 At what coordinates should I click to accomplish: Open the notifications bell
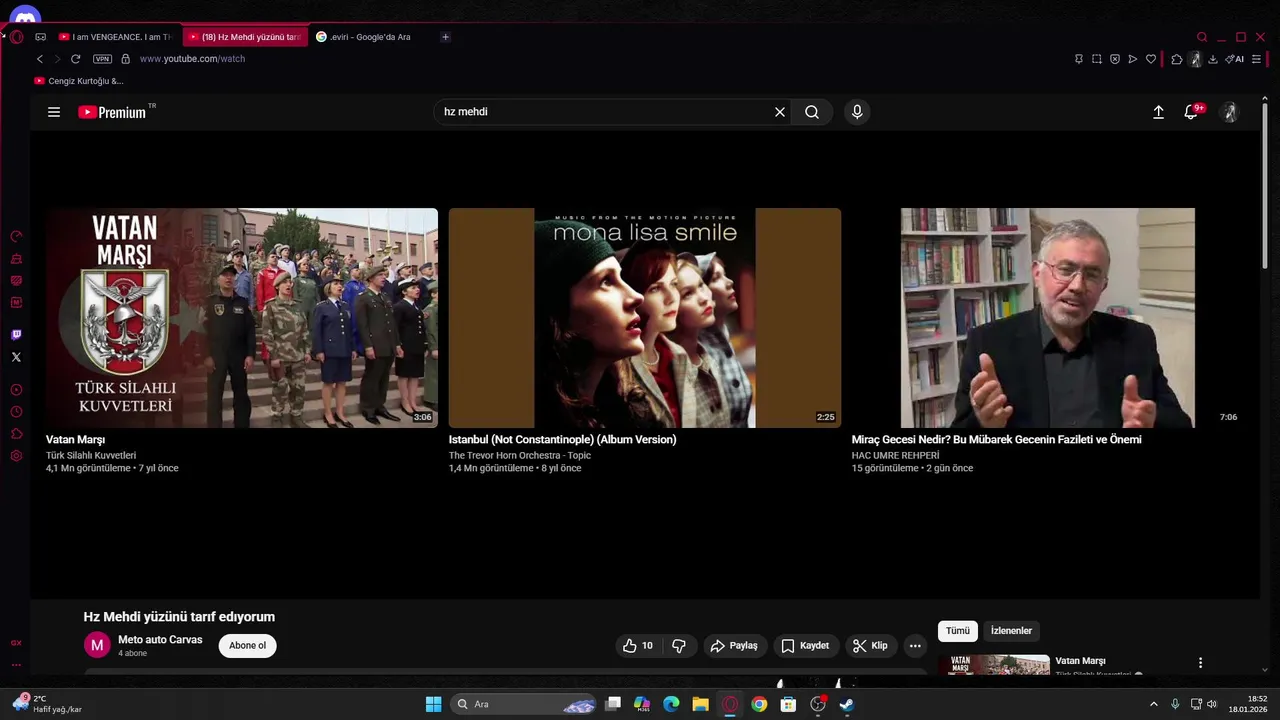[1191, 112]
